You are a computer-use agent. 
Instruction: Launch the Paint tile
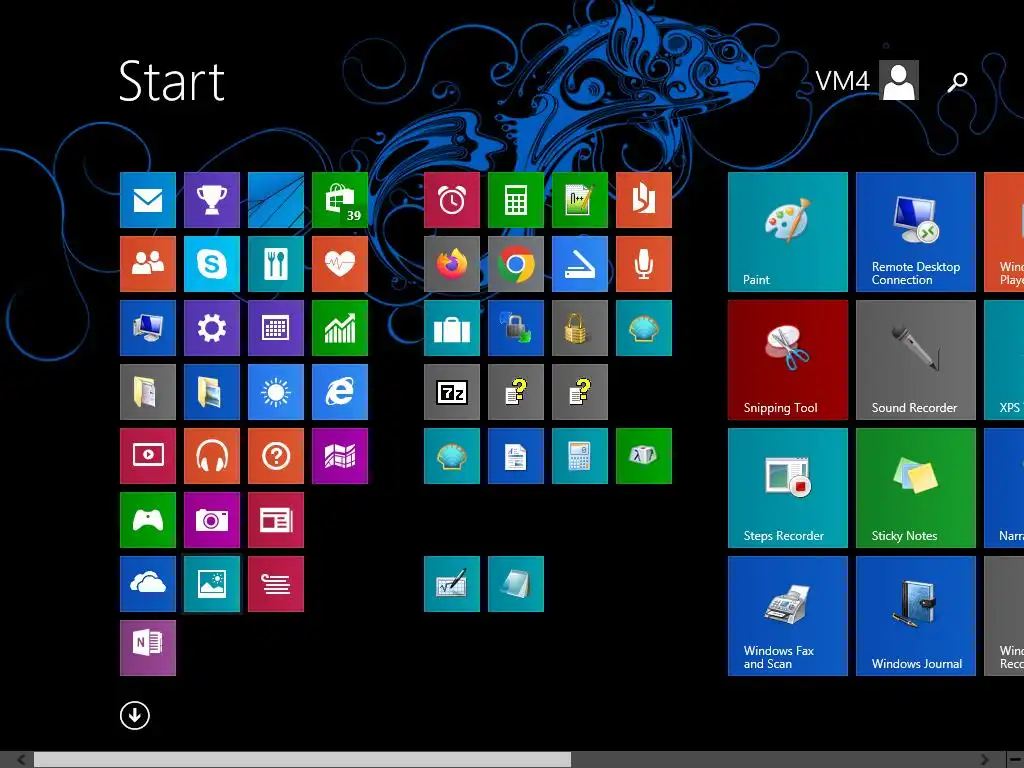point(788,232)
